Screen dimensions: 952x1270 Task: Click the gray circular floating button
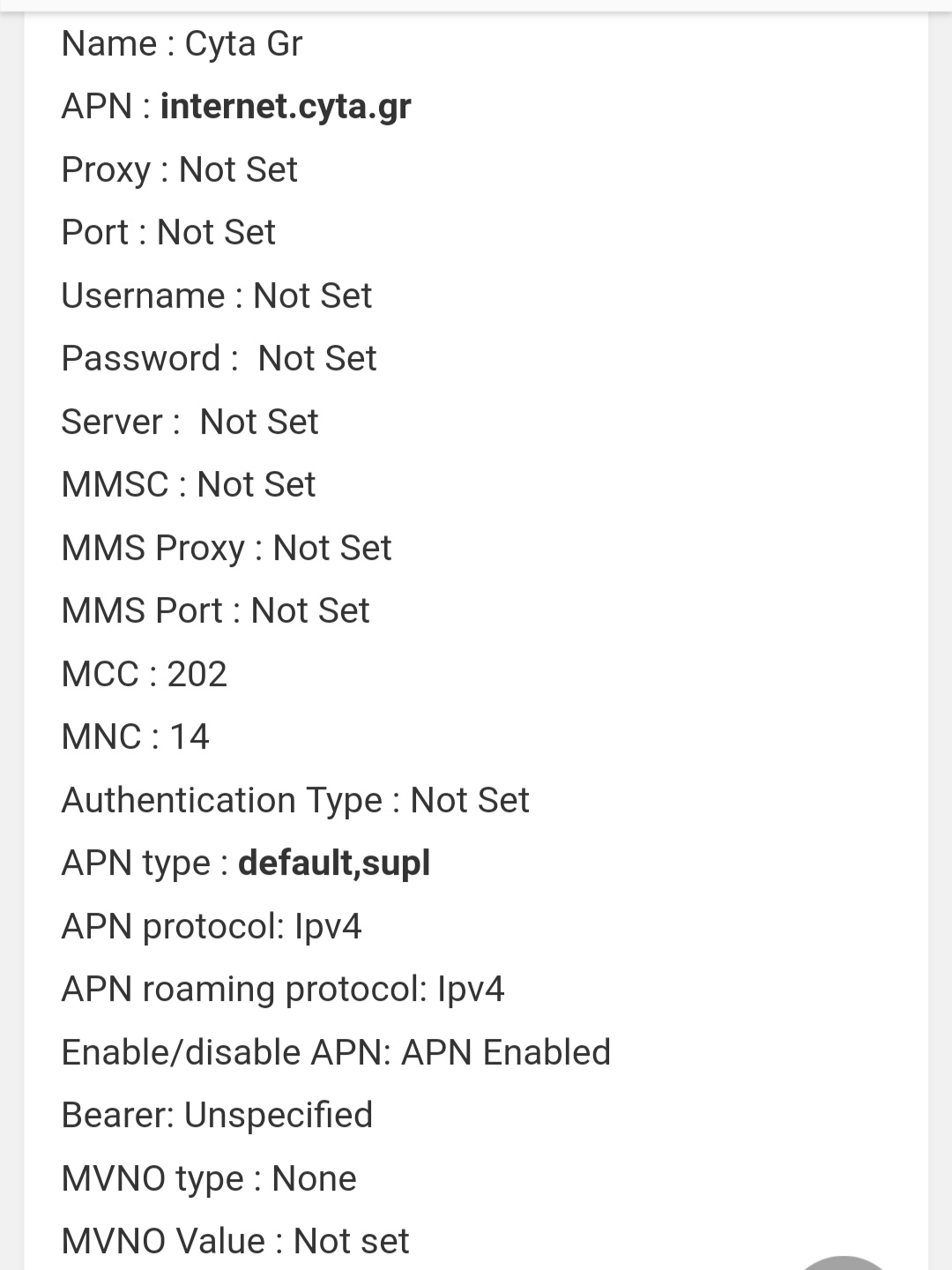click(842, 1263)
